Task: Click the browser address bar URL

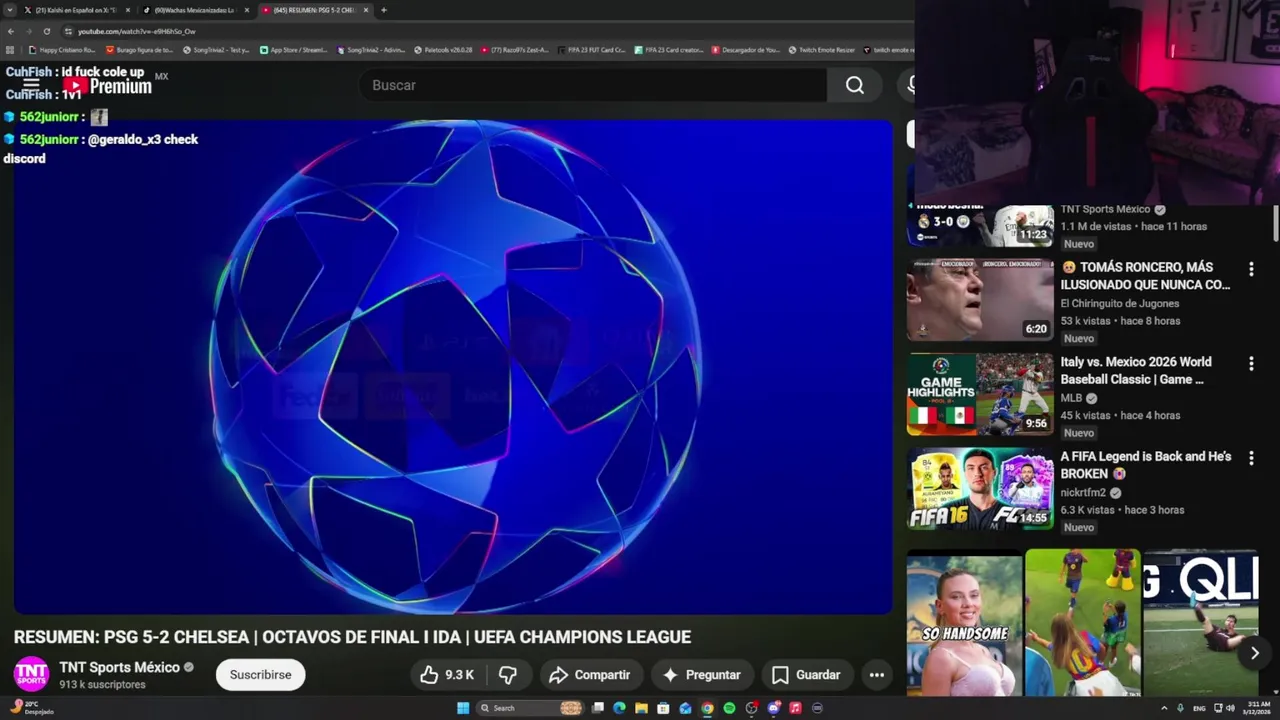Action: [x=137, y=31]
